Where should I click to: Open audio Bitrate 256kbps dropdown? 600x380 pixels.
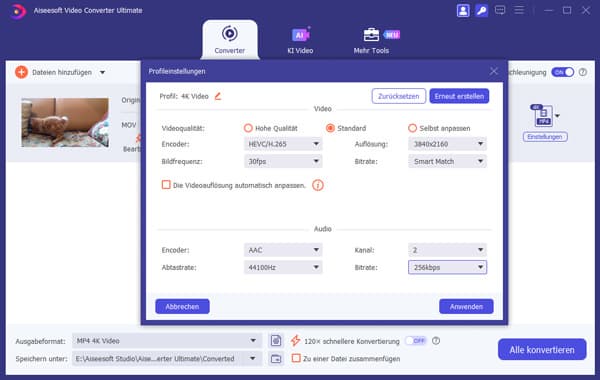coord(447,267)
